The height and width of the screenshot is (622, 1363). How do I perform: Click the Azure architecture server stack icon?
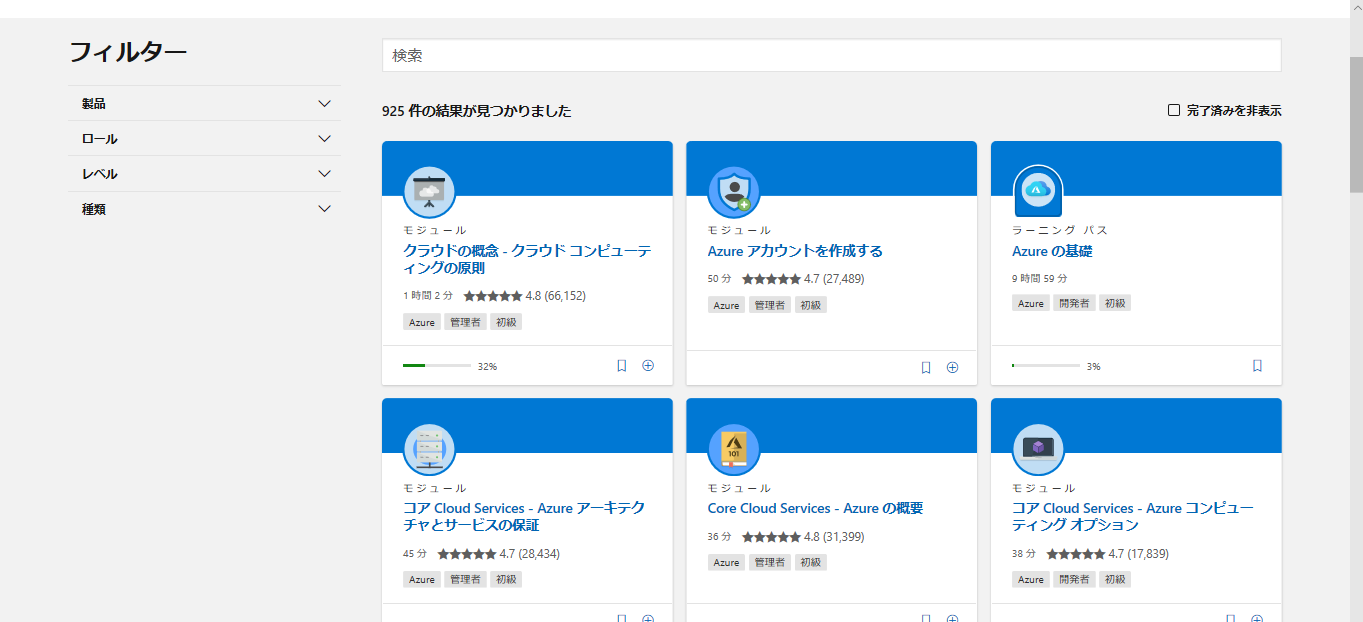[429, 449]
